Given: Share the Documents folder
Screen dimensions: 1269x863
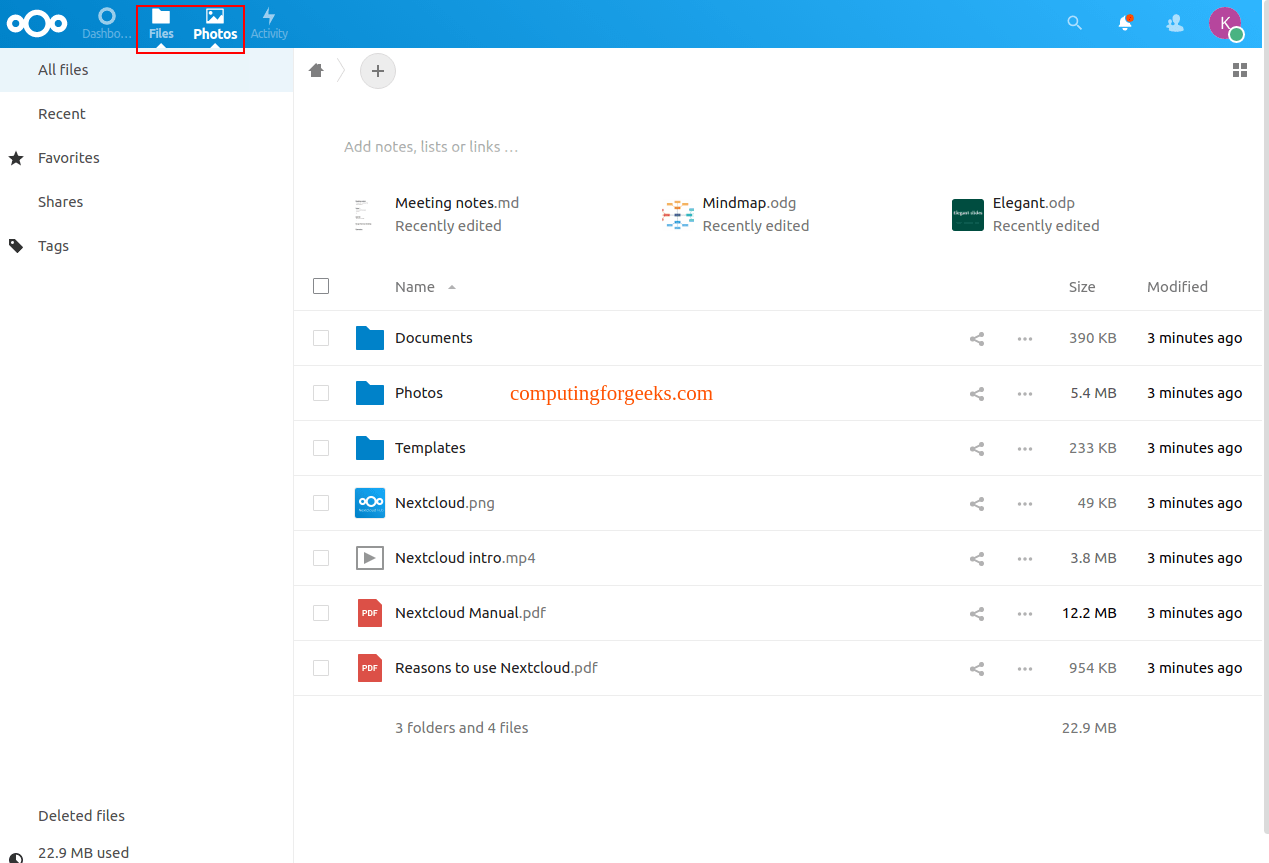Looking at the screenshot, I should click(x=976, y=338).
